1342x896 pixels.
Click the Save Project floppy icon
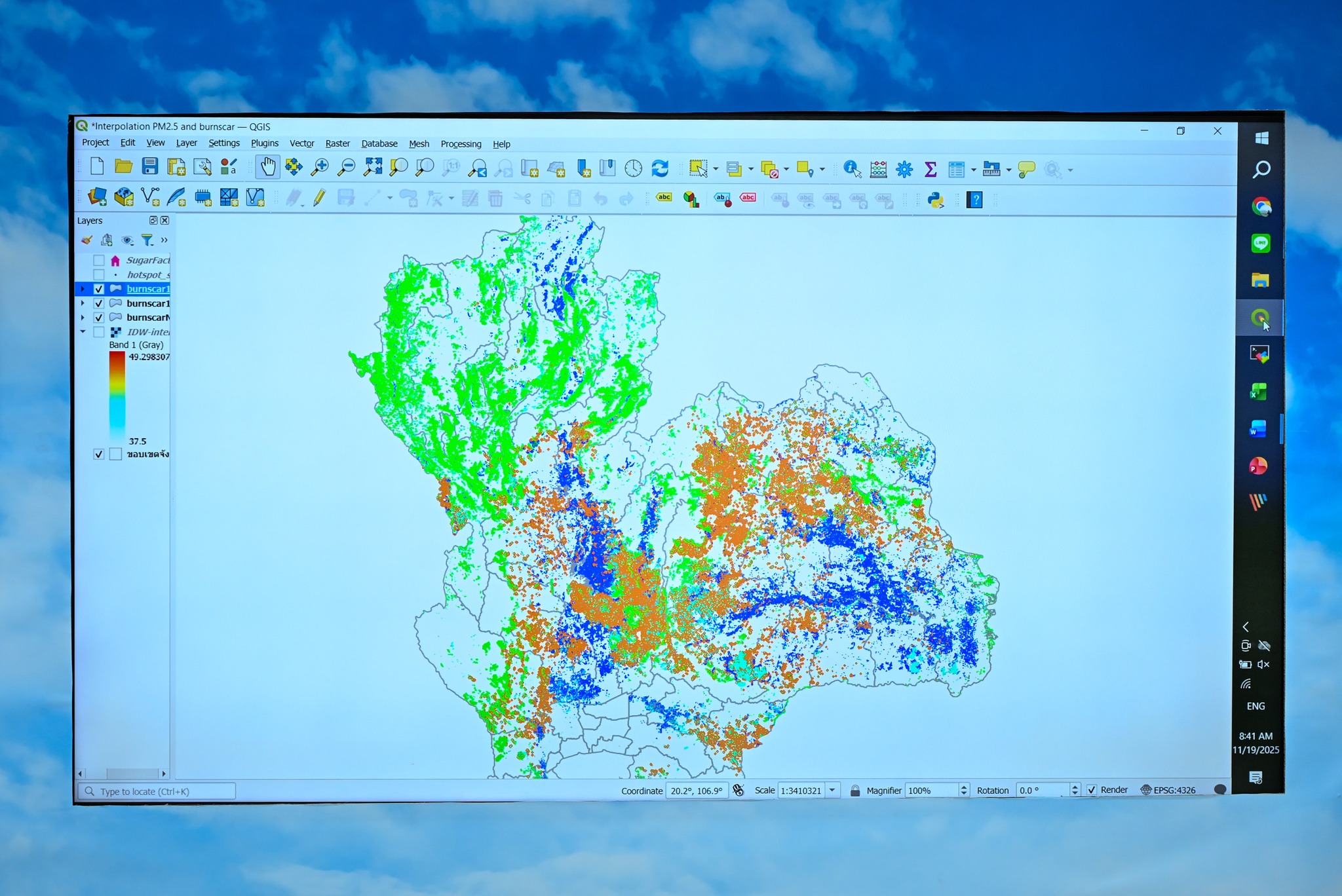tap(150, 167)
